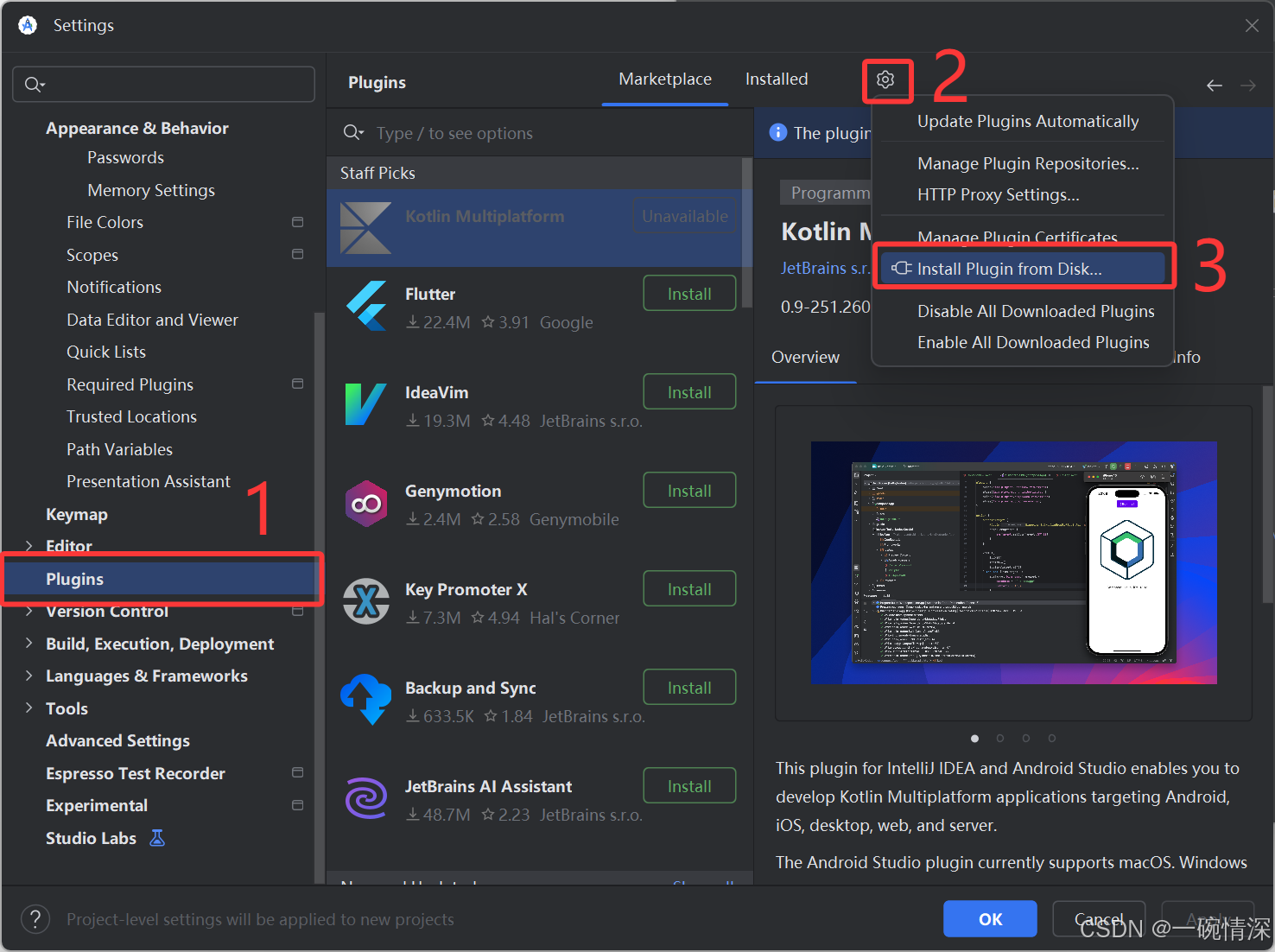Click the JetBrains AI Assistant icon
Screen dimensions: 1275x952
[366, 798]
